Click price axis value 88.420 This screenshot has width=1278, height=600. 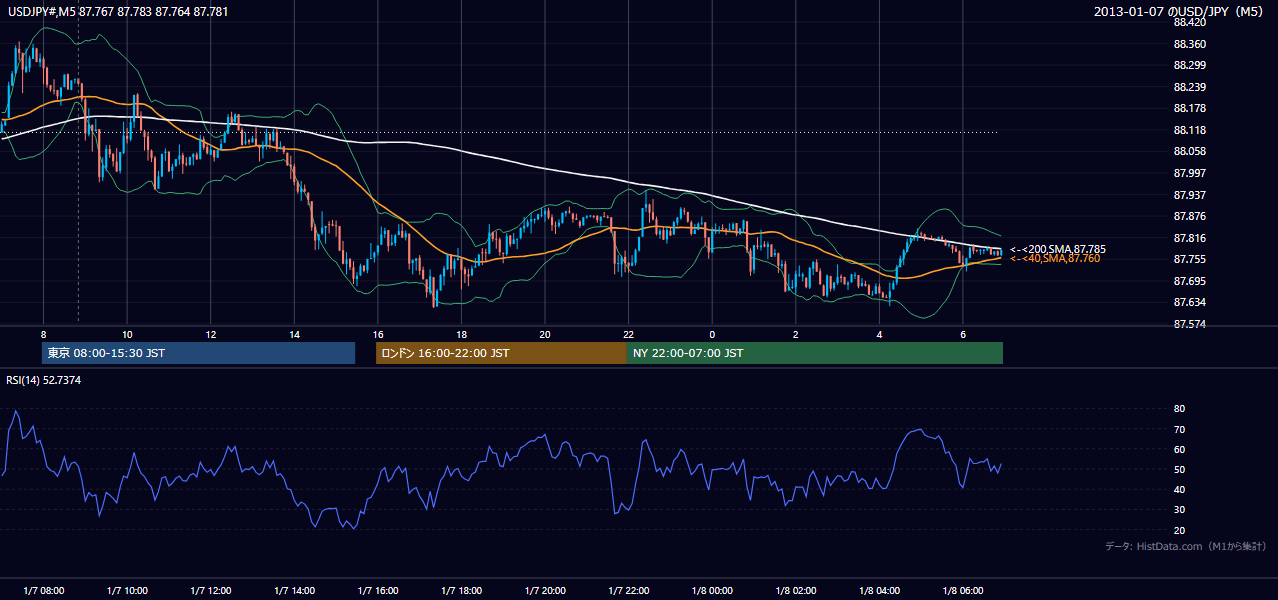(1188, 22)
